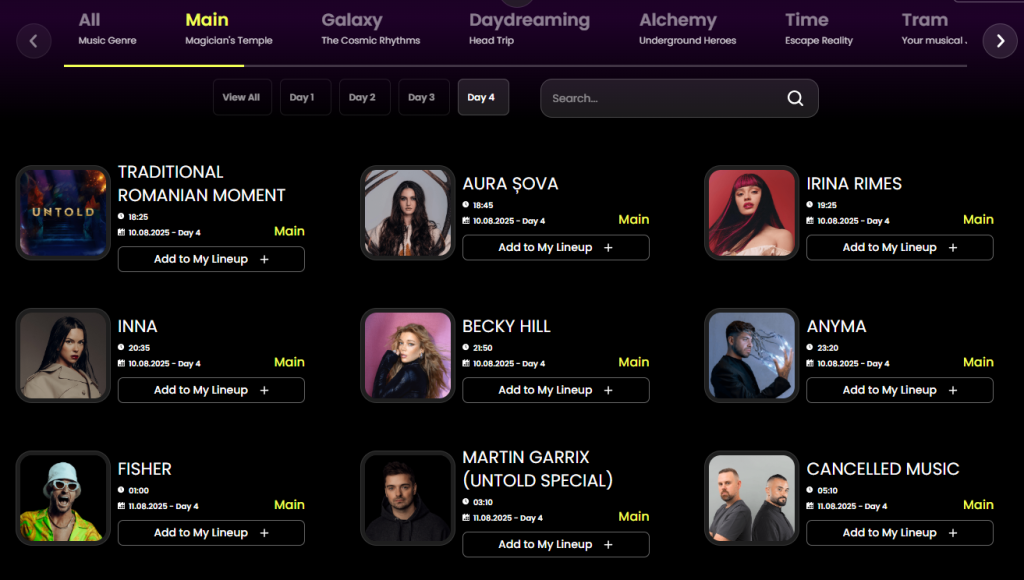
Task: Click the TRADITIONAL ROMANIAN MOMENT title
Action: (x=201, y=184)
